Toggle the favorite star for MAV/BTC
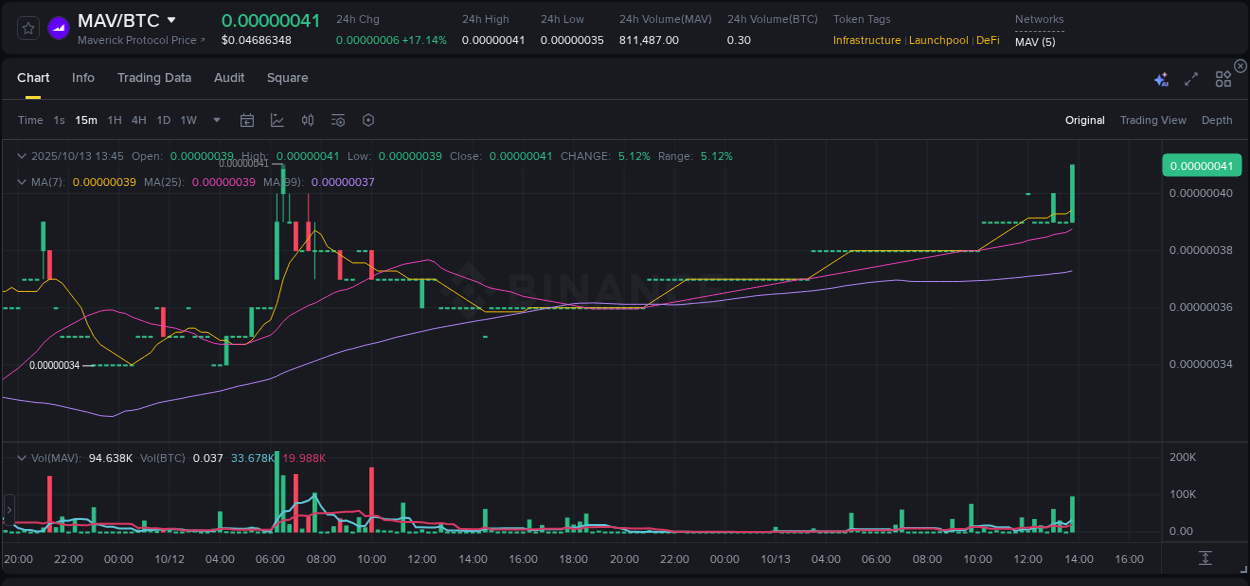Screen dimensions: 1250x586 coord(27,27)
